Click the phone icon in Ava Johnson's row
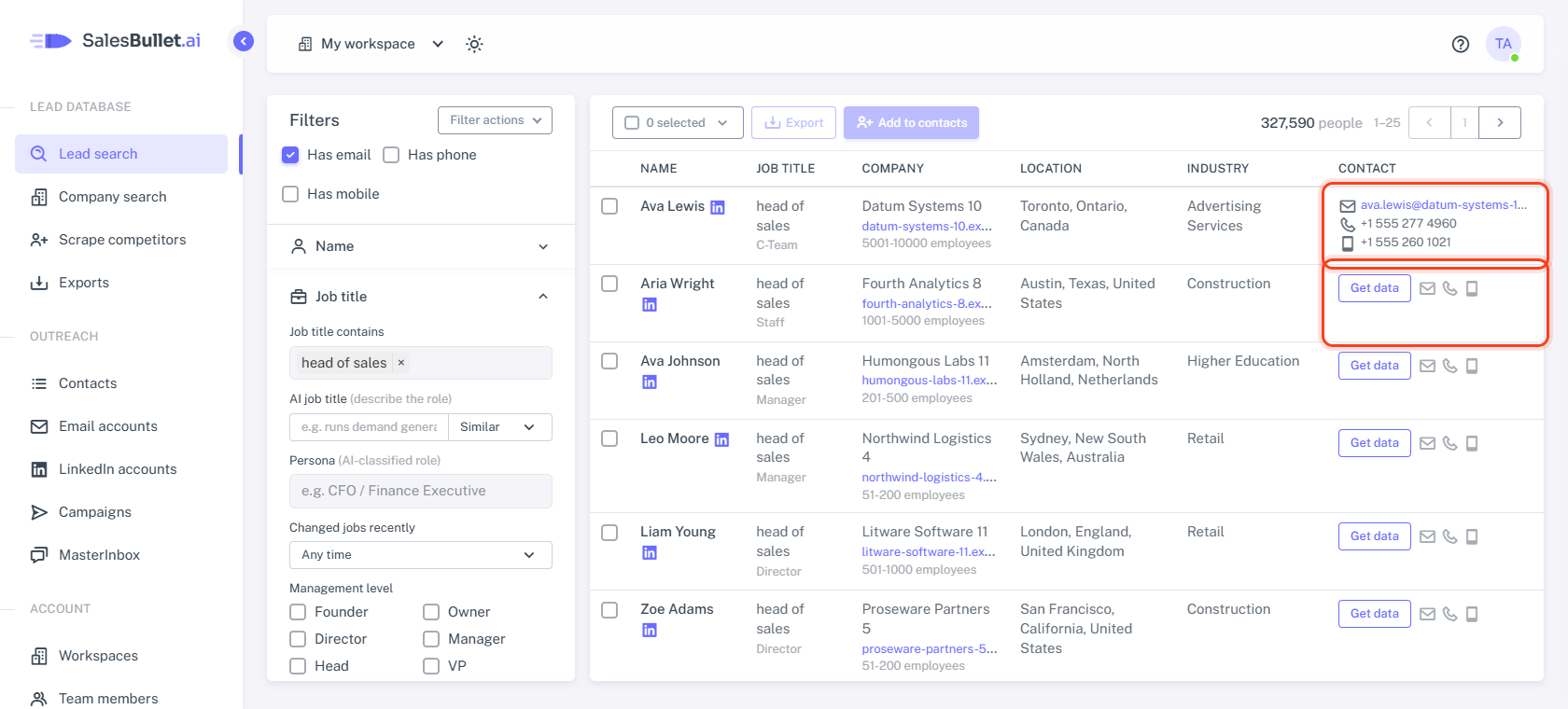 click(x=1449, y=366)
